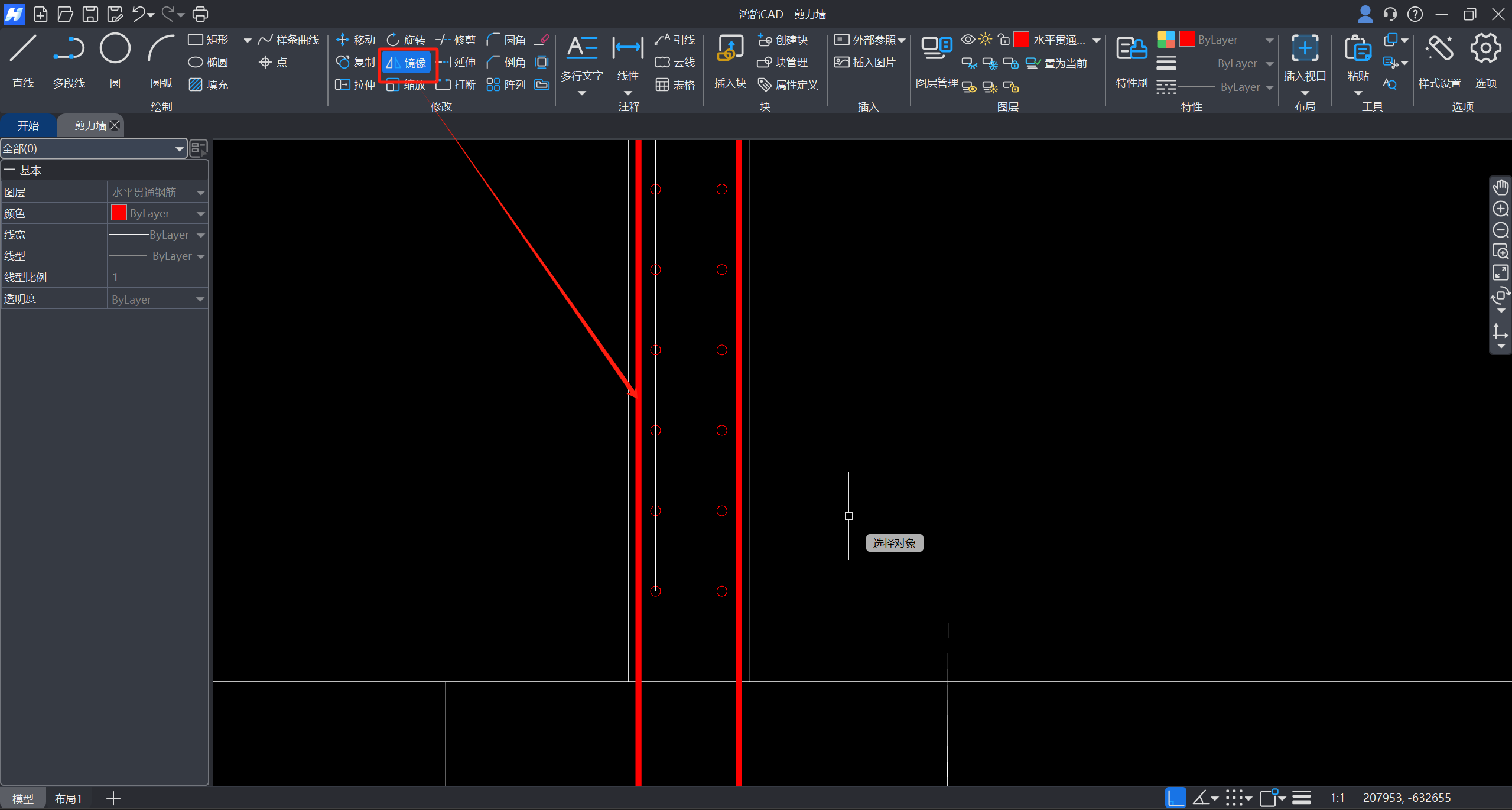Toggle ortho mode button in status bar

pos(1175,798)
